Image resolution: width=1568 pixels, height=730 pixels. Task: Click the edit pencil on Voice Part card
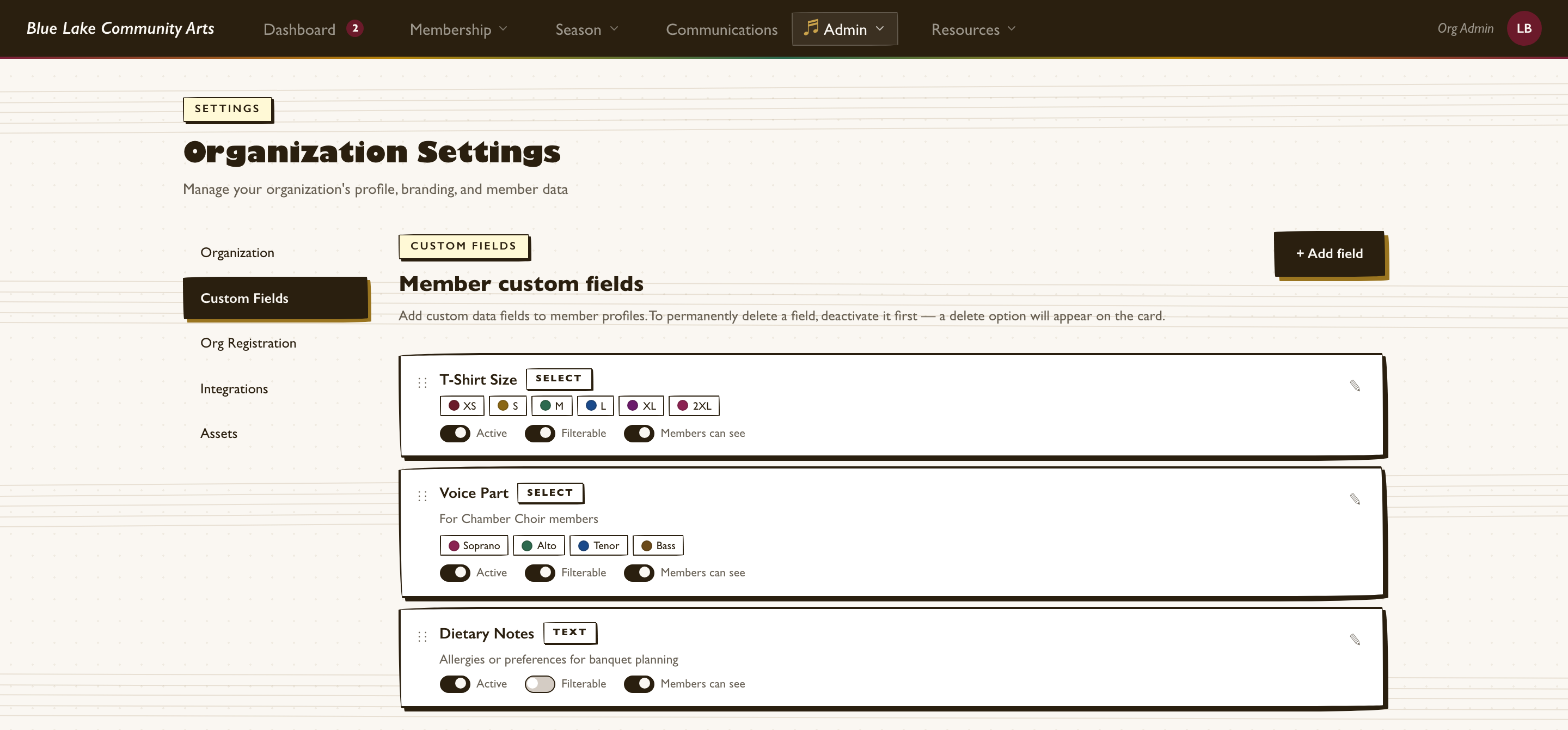point(1355,499)
